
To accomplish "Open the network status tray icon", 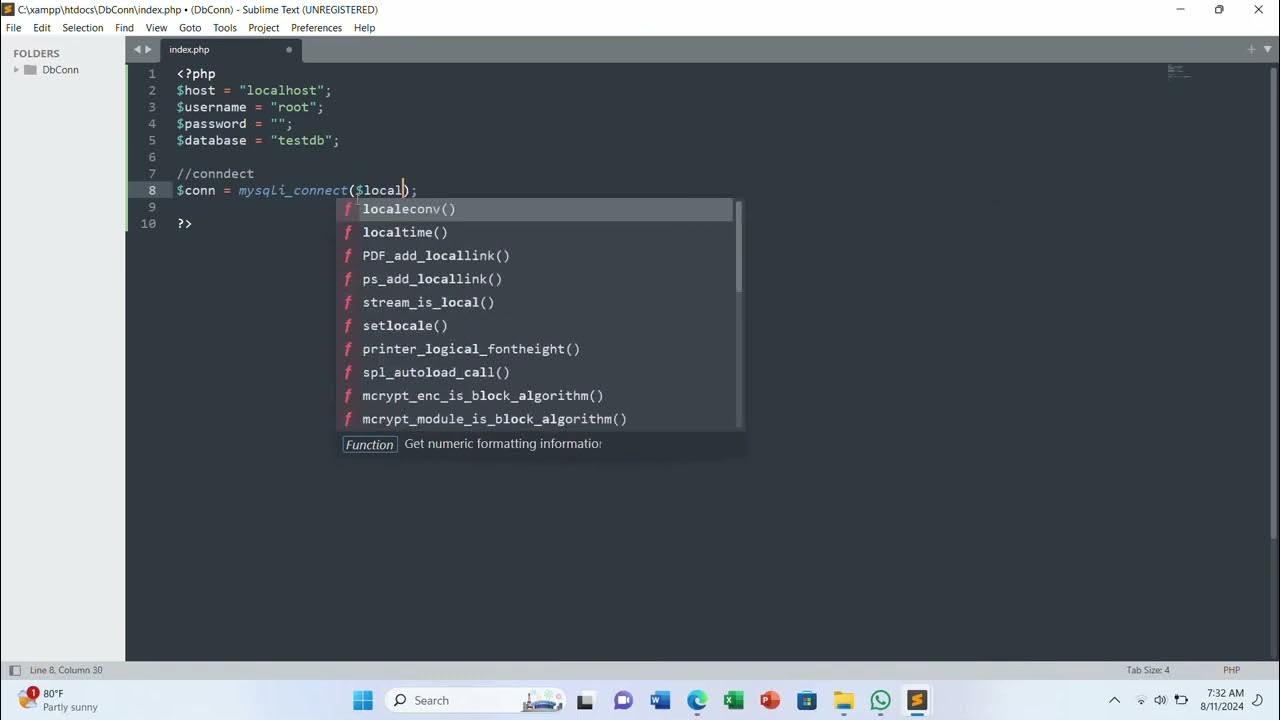I will coord(1141,700).
